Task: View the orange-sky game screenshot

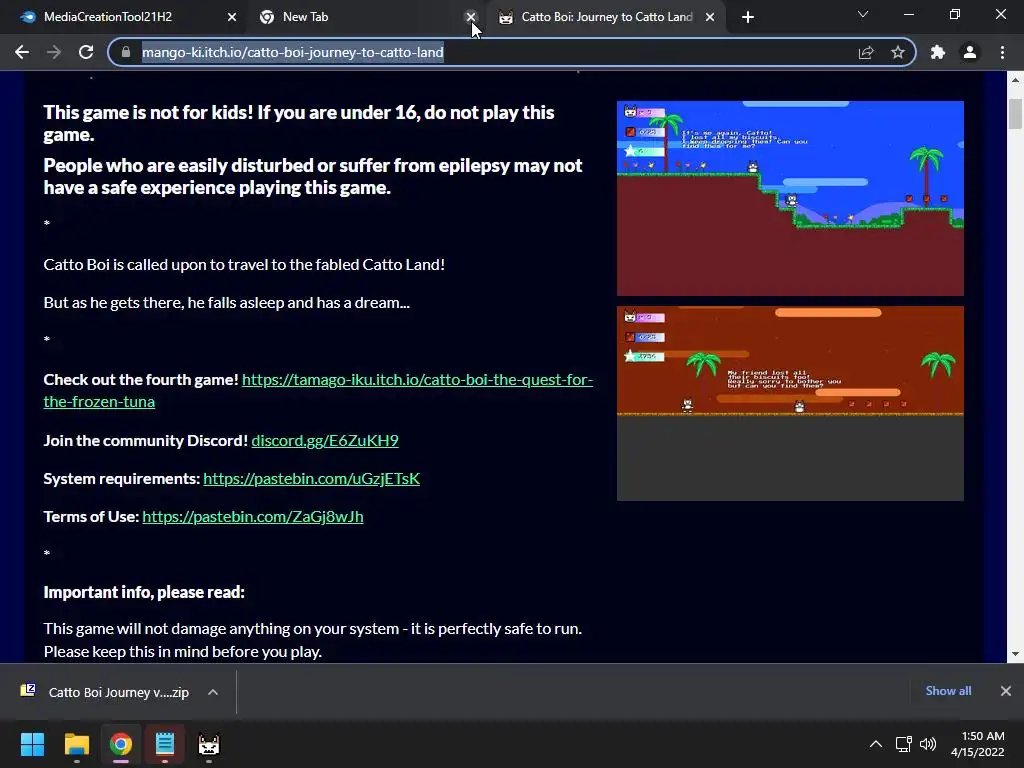Action: (790, 403)
